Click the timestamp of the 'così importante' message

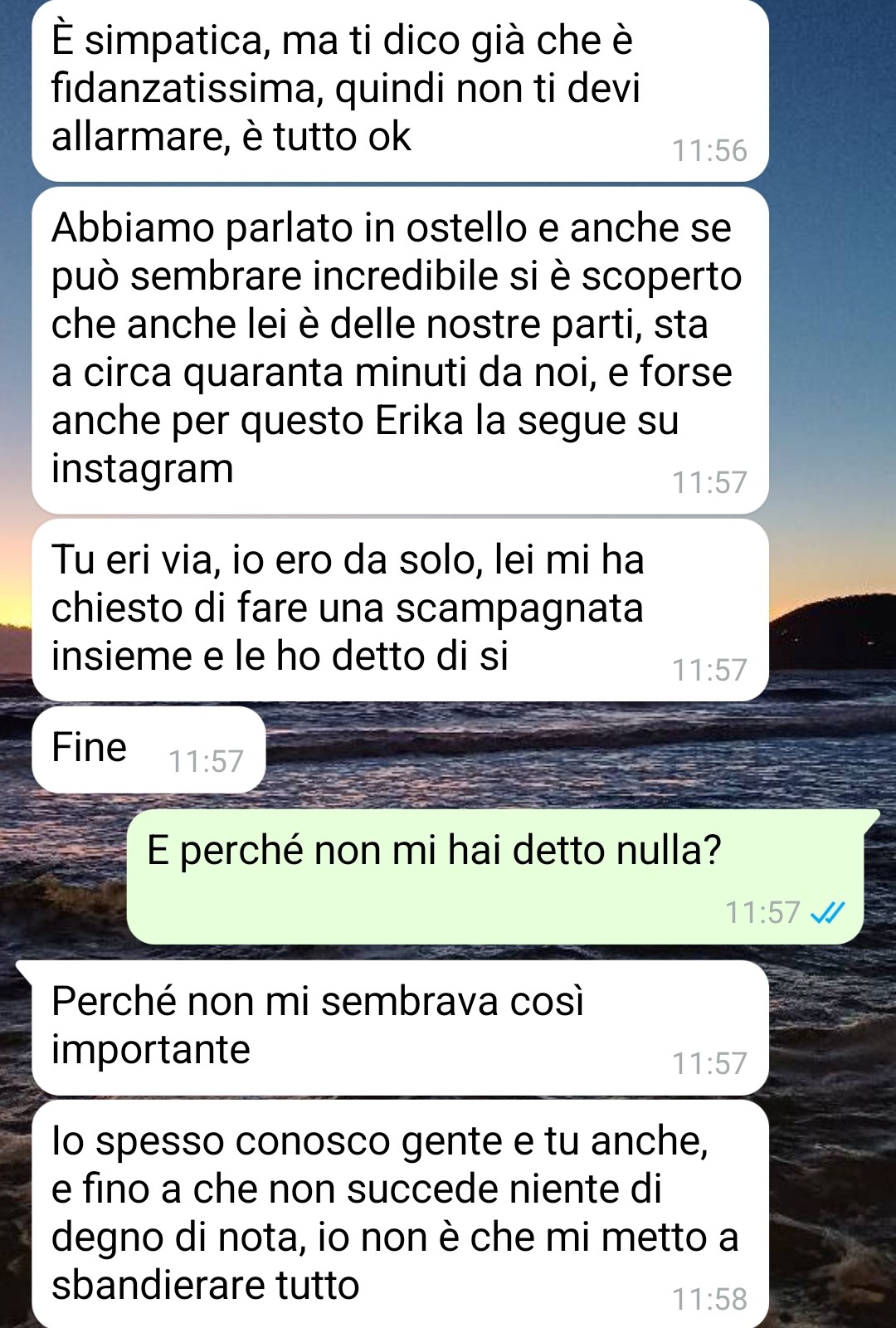tap(709, 1064)
